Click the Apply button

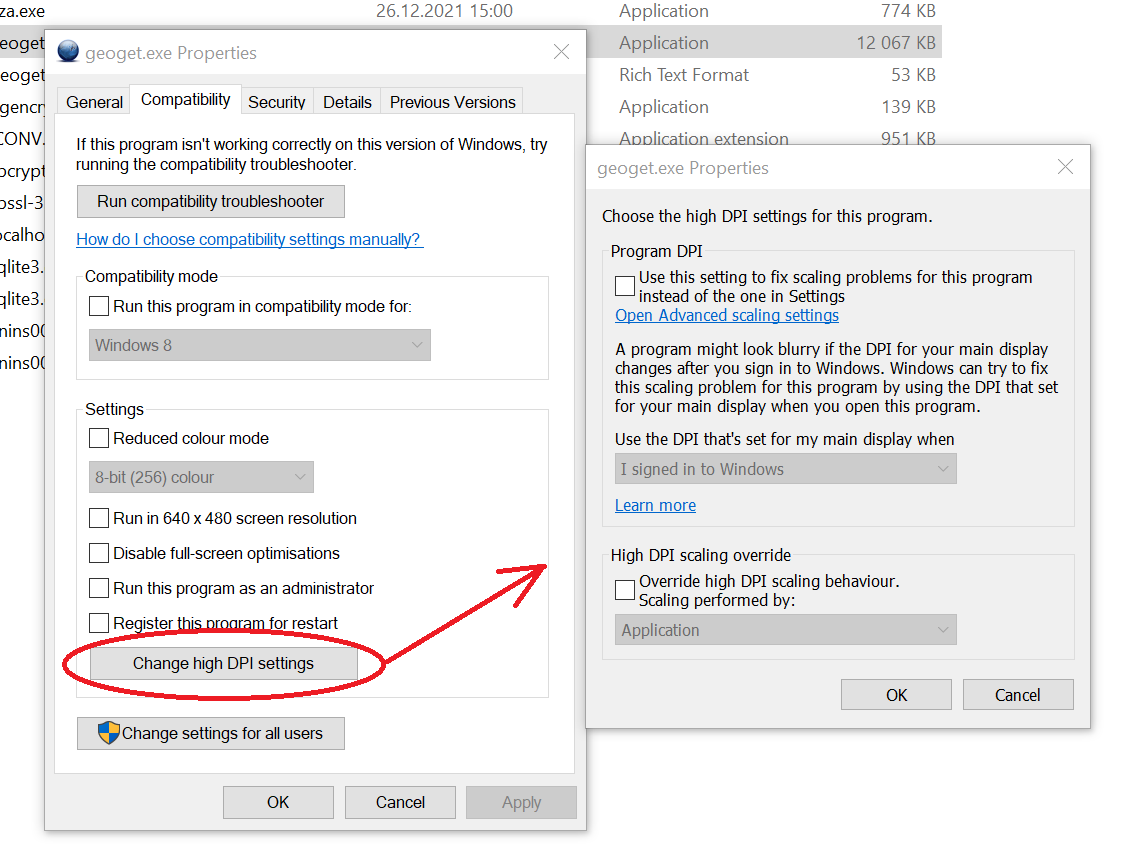521,802
